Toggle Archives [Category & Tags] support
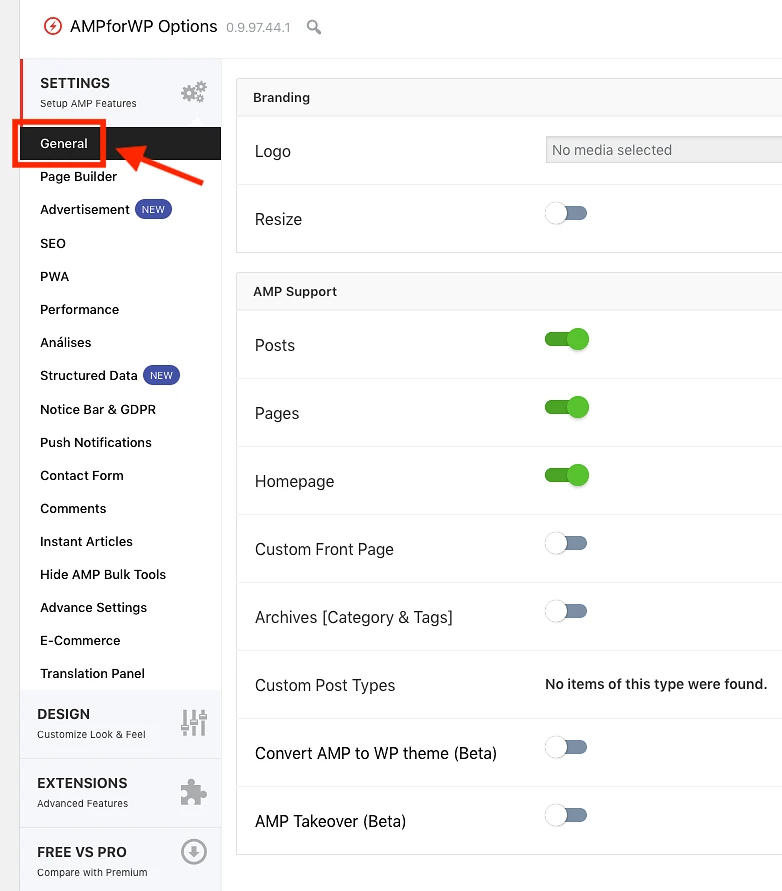Image resolution: width=782 pixels, height=891 pixels. pos(566,611)
